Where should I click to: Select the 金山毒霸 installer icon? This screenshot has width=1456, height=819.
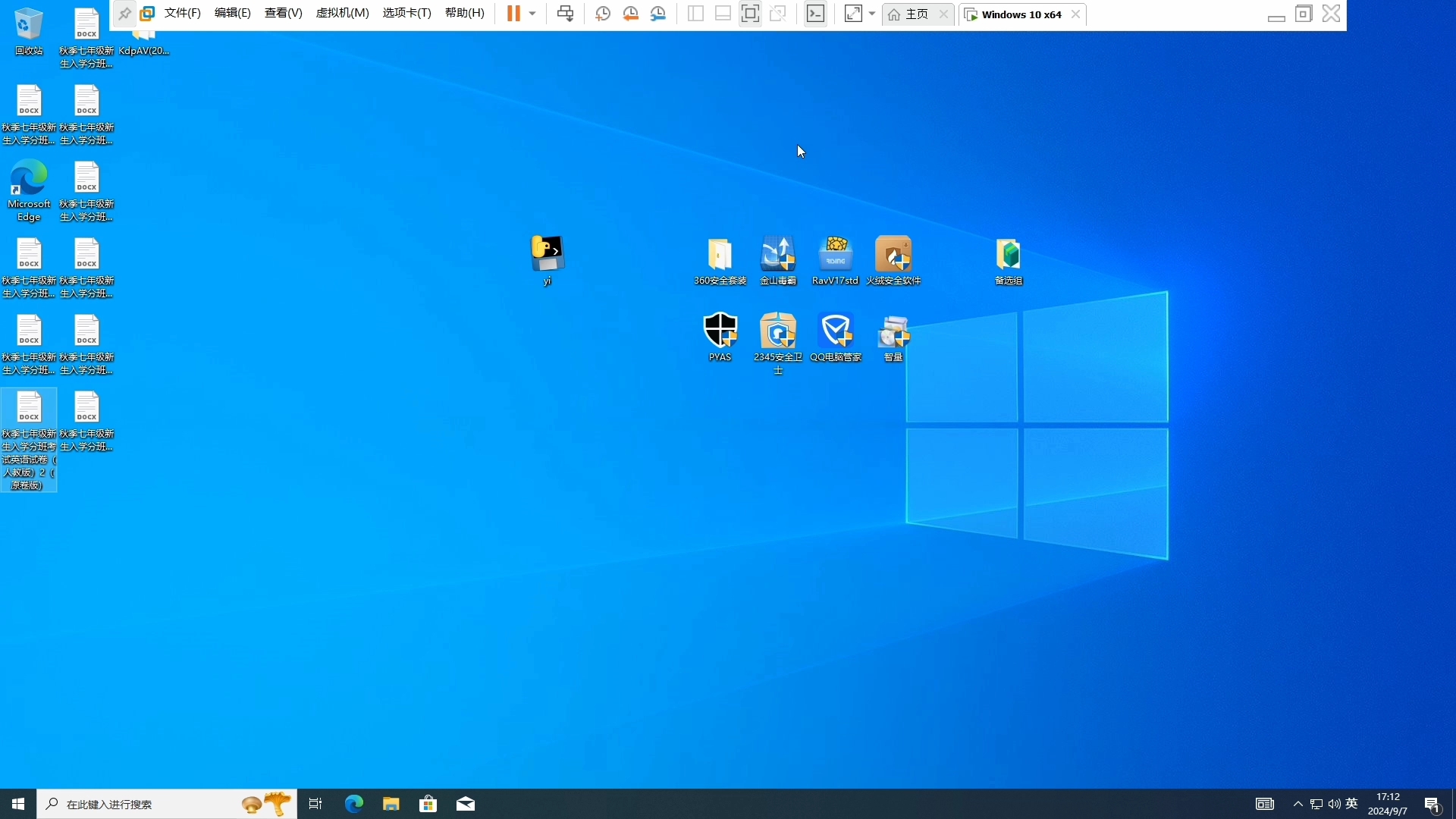tap(778, 260)
